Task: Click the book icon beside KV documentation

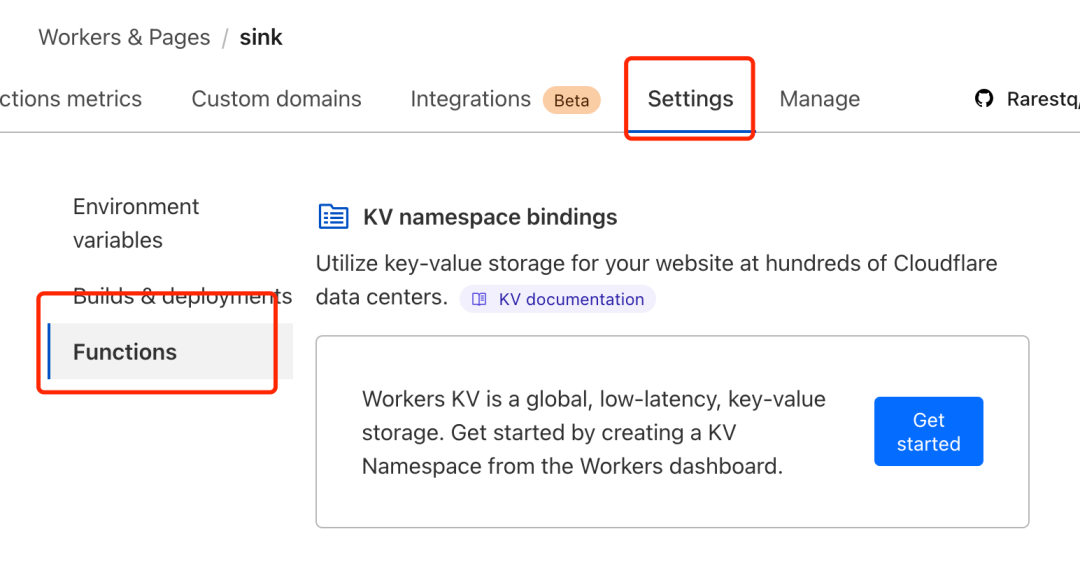Action: click(479, 299)
